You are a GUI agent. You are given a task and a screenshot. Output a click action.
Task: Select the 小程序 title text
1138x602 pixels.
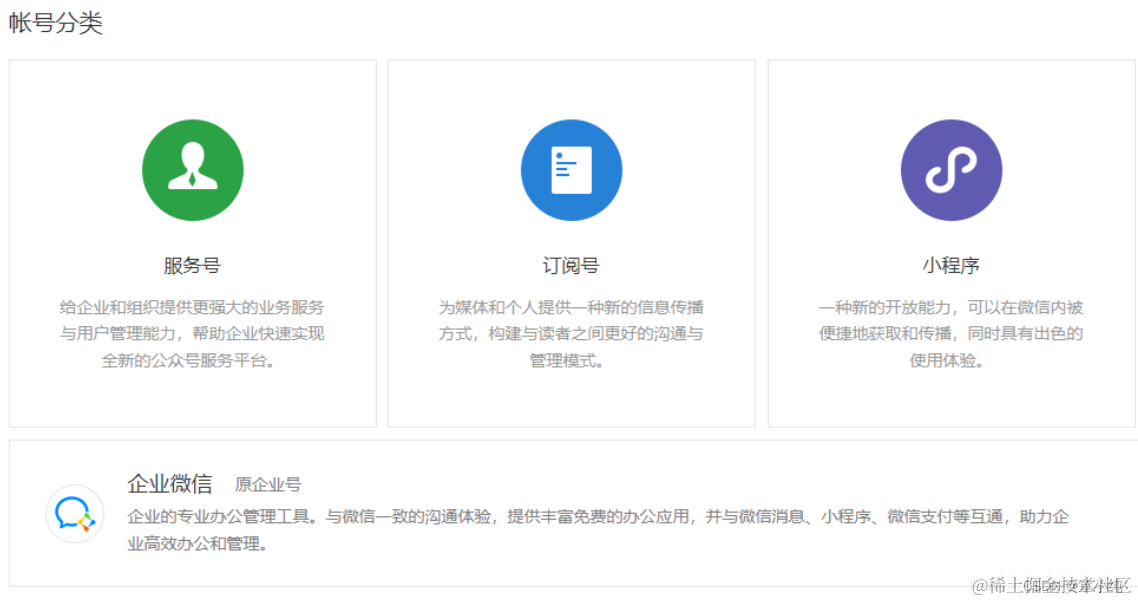pos(951,265)
